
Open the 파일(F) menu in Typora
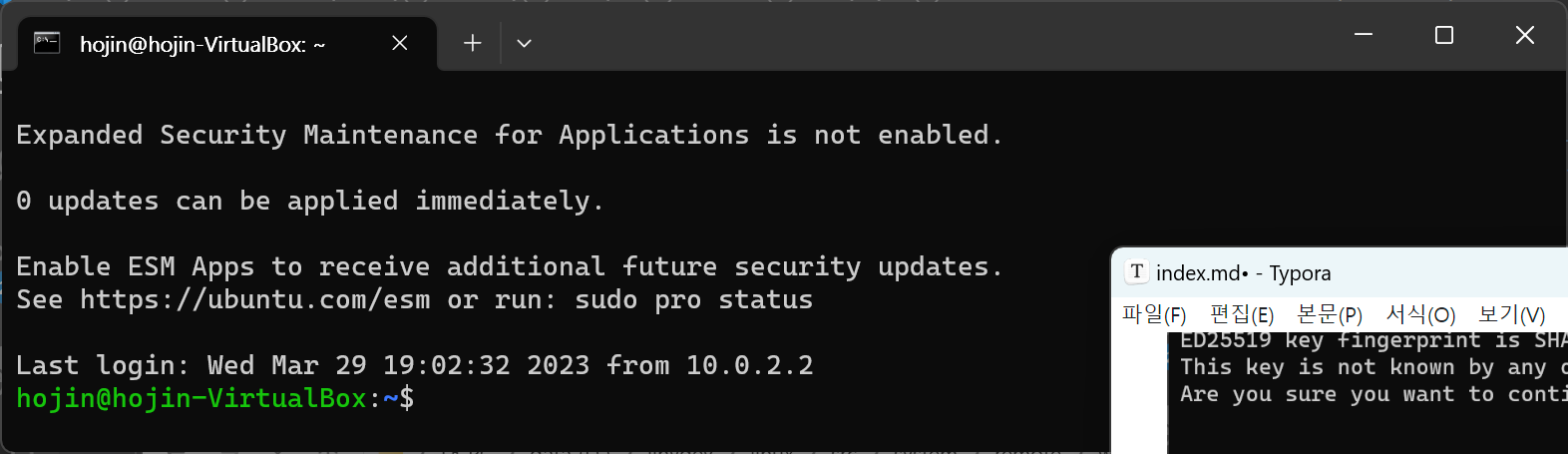tap(1153, 315)
